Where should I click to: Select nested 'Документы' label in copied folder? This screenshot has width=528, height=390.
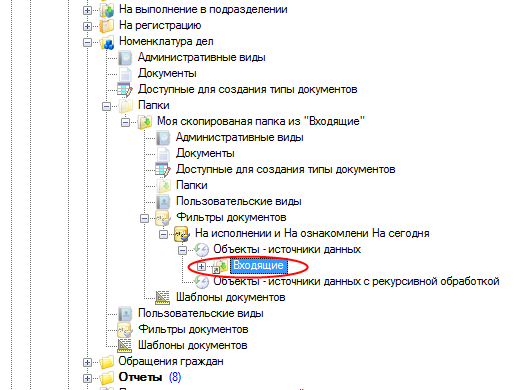205,154
